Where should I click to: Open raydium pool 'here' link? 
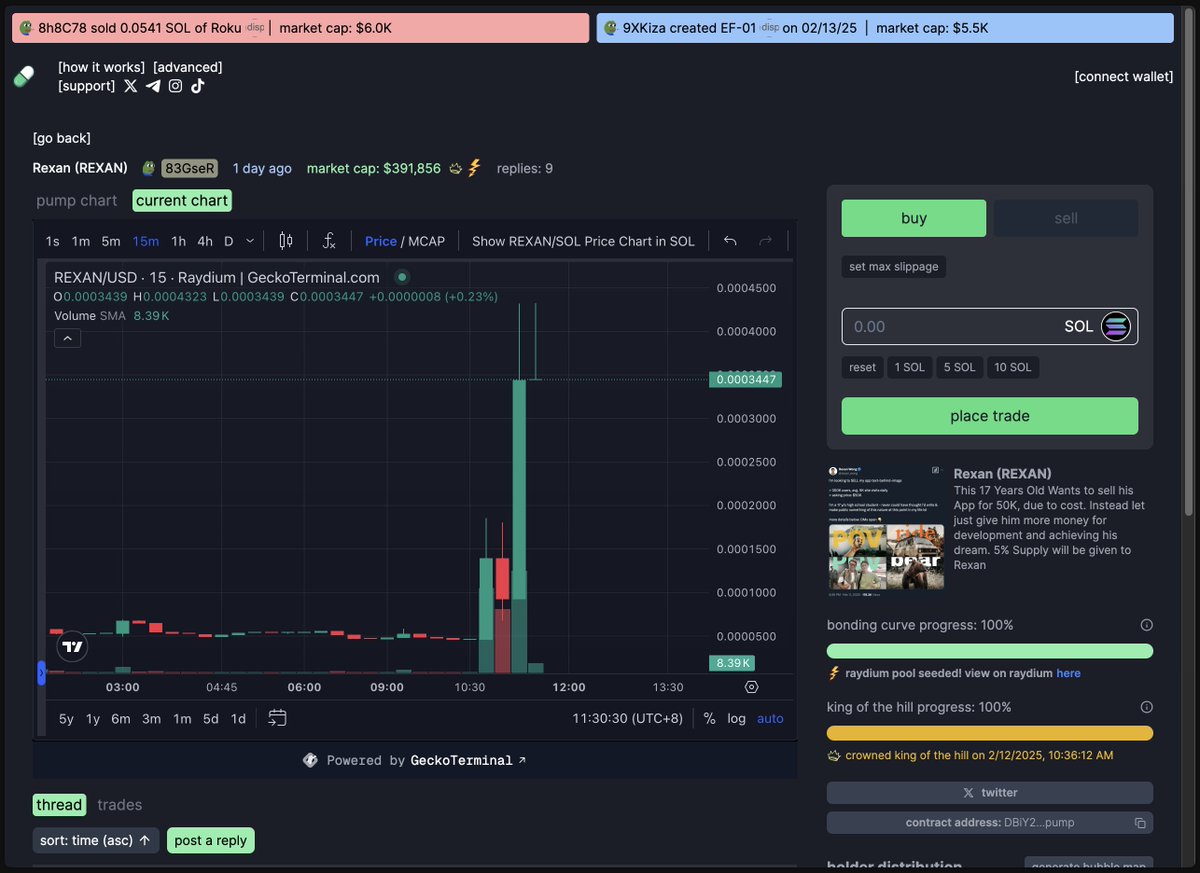[x=1068, y=673]
